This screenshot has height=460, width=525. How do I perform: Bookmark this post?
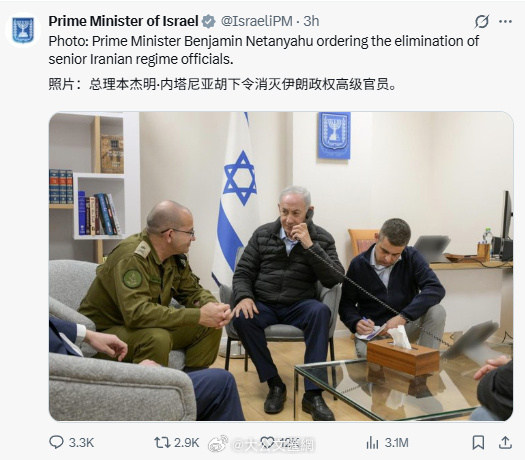pos(478,443)
